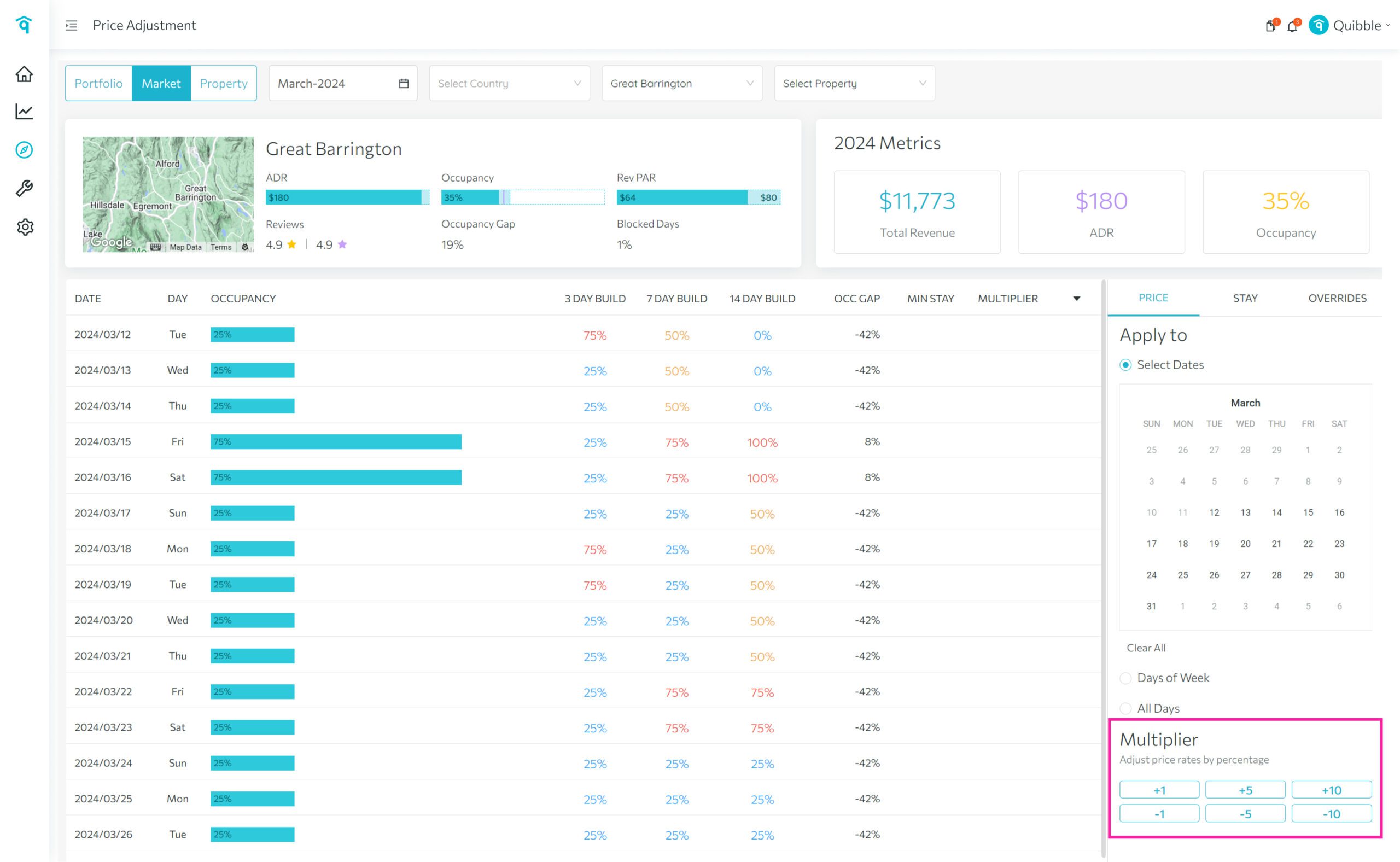Select March 31 in the calendar
This screenshot has width=1400, height=862.
click(x=1151, y=606)
